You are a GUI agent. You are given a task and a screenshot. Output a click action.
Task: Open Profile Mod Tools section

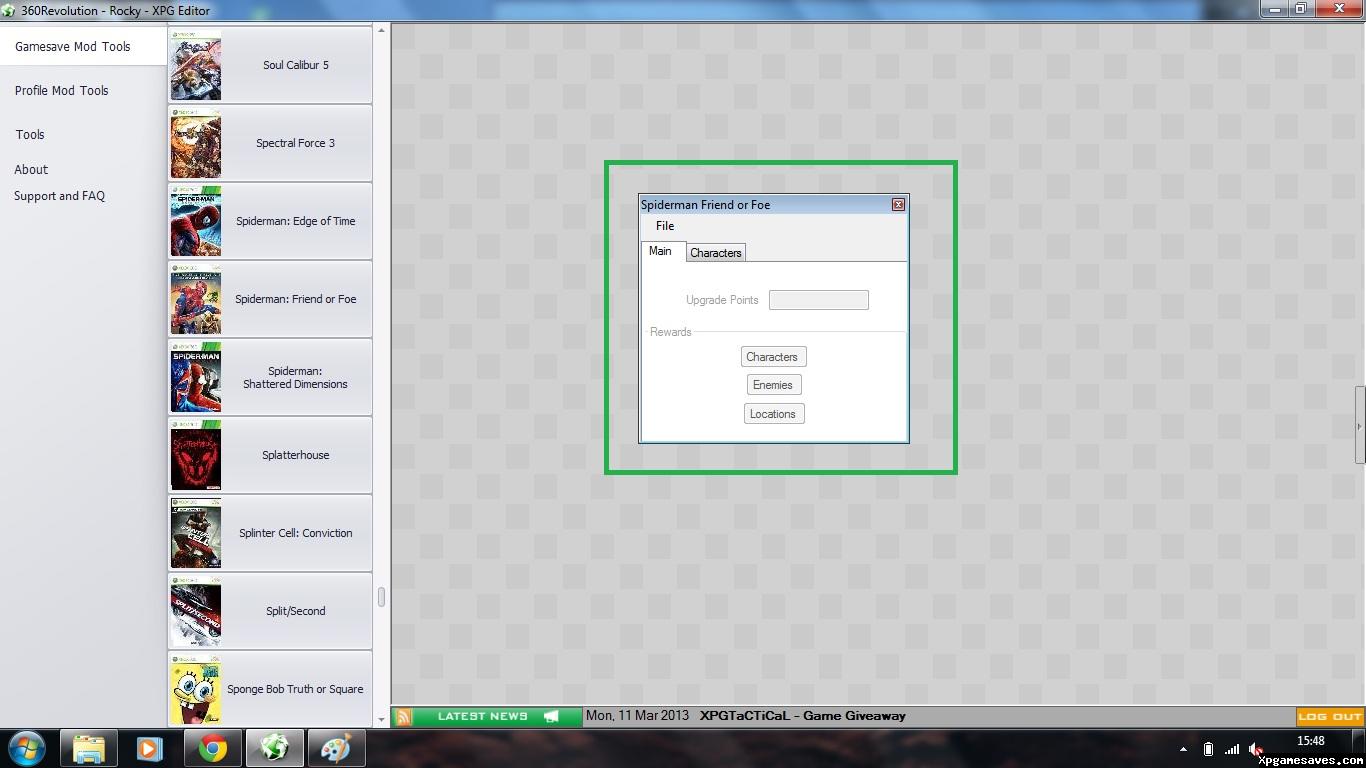(61, 90)
